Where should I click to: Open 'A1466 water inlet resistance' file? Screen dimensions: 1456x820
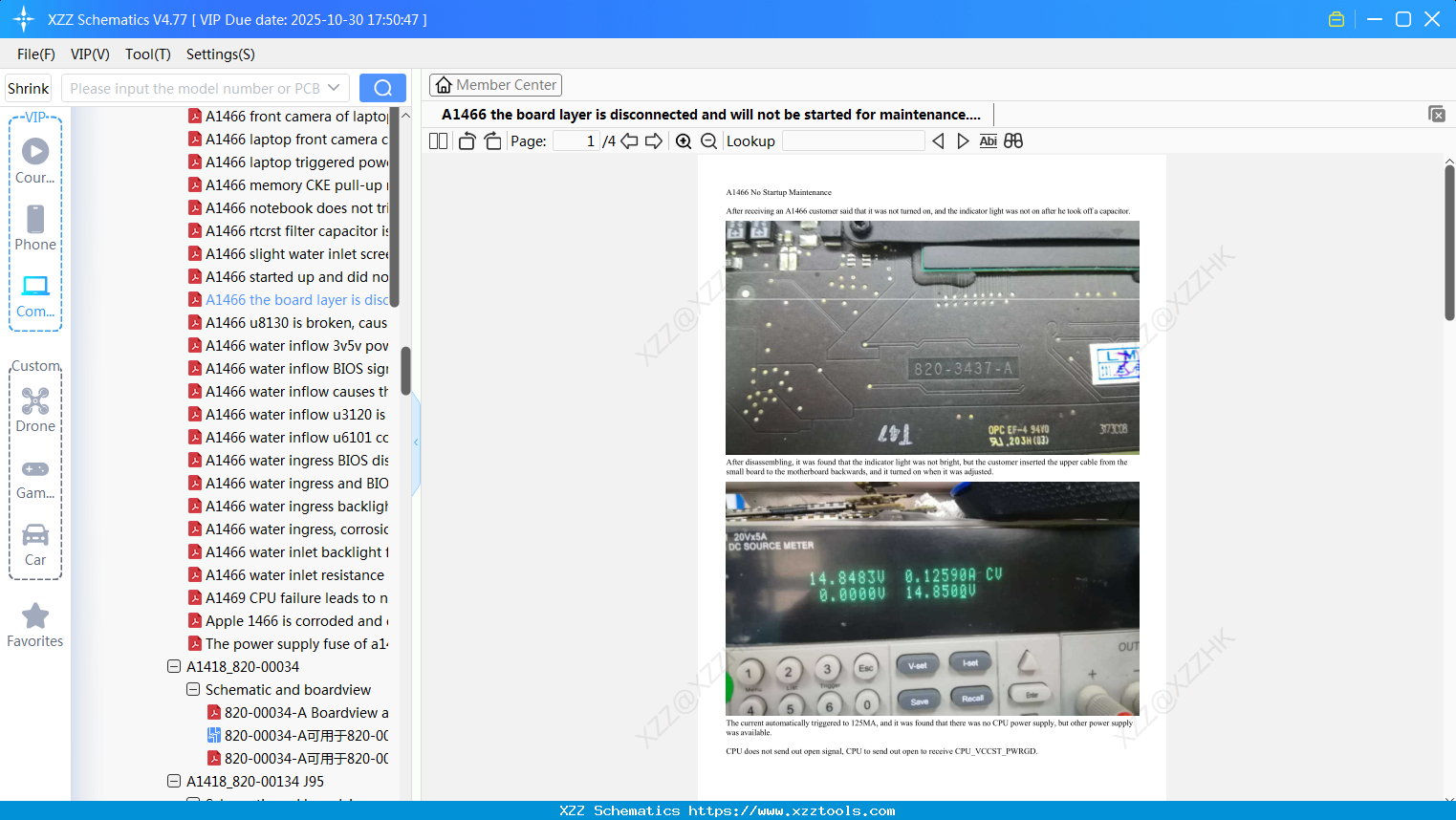(296, 575)
